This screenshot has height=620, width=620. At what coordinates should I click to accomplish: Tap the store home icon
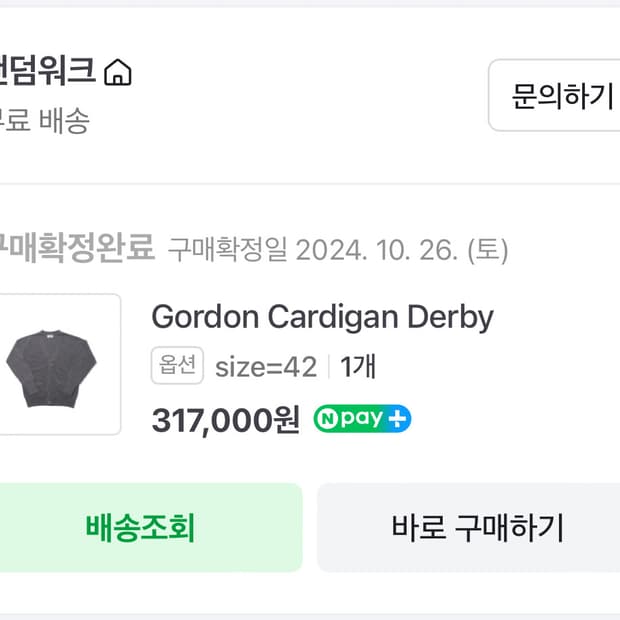118,73
